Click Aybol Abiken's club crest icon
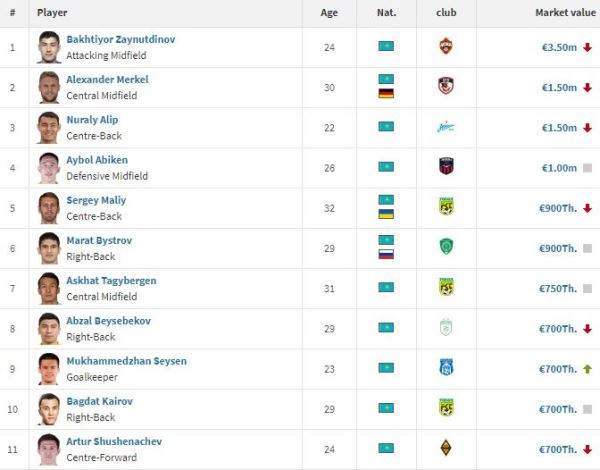600x470 pixels. tap(446, 167)
